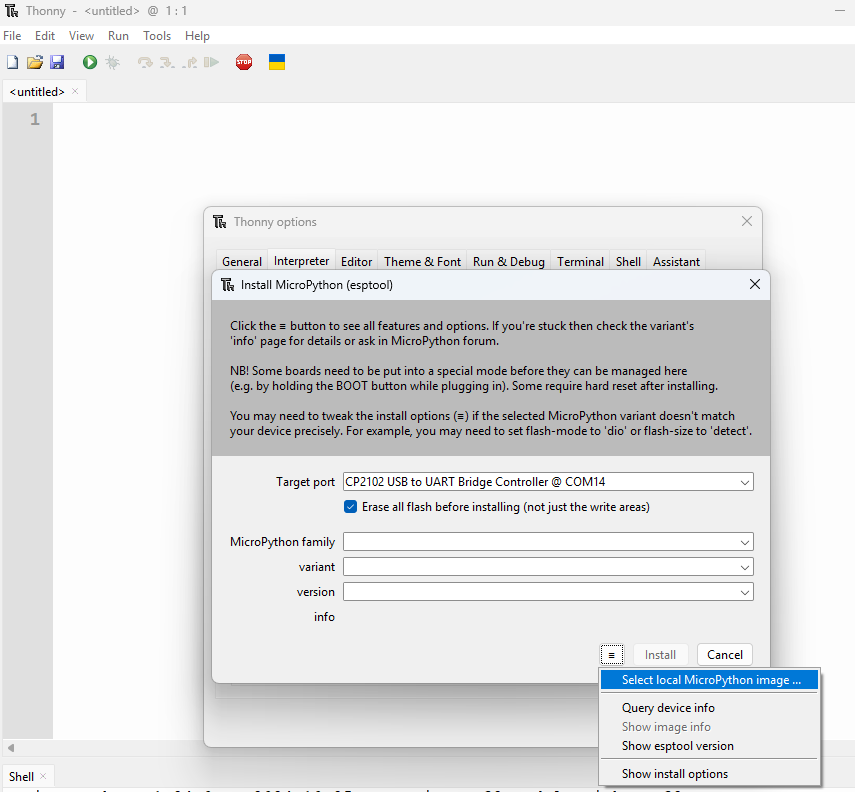The image size is (855, 792).
Task: Click the Step into toolbar icon
Action: point(167,62)
